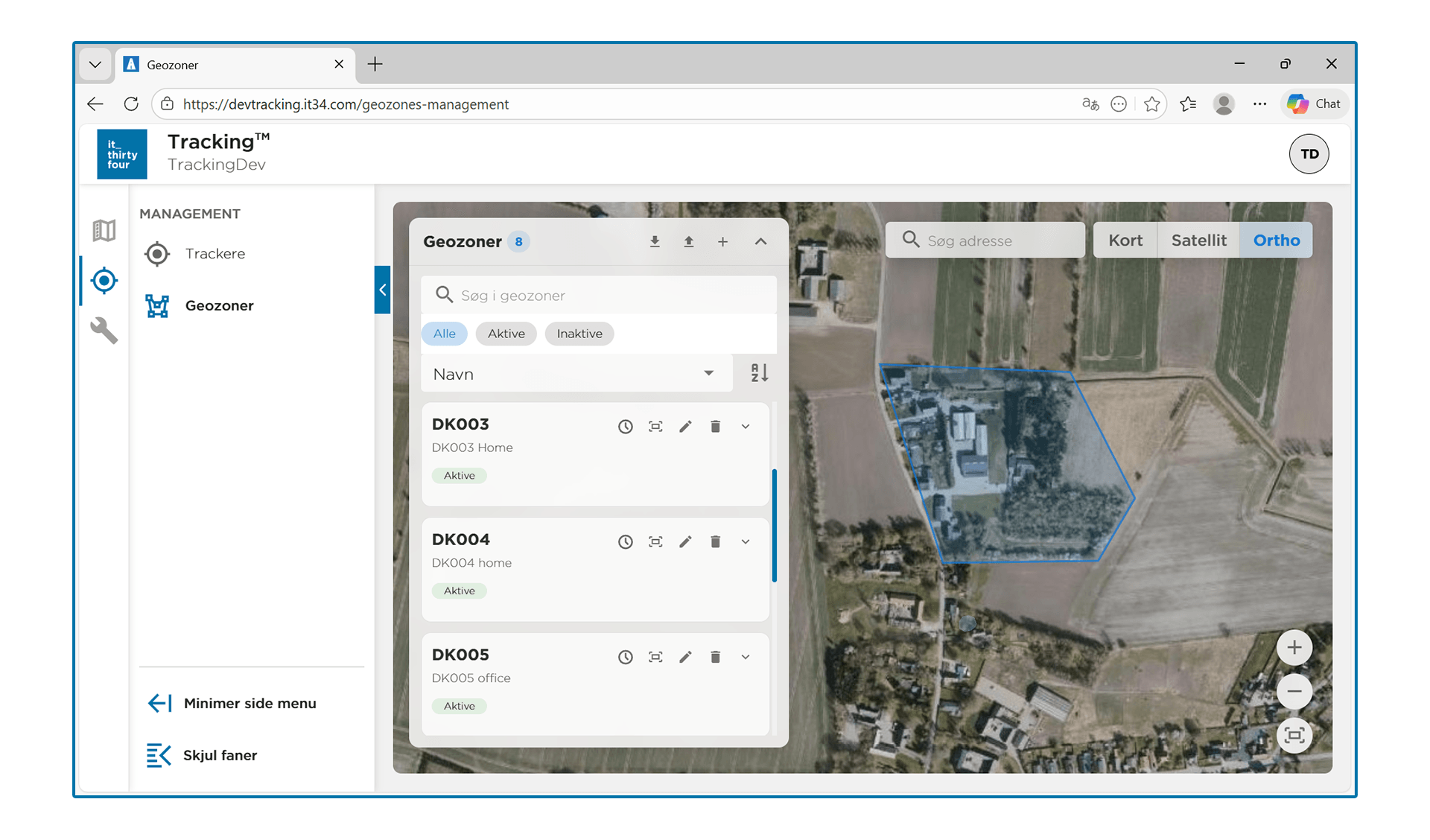Open history clock icon for DK003

point(626,427)
